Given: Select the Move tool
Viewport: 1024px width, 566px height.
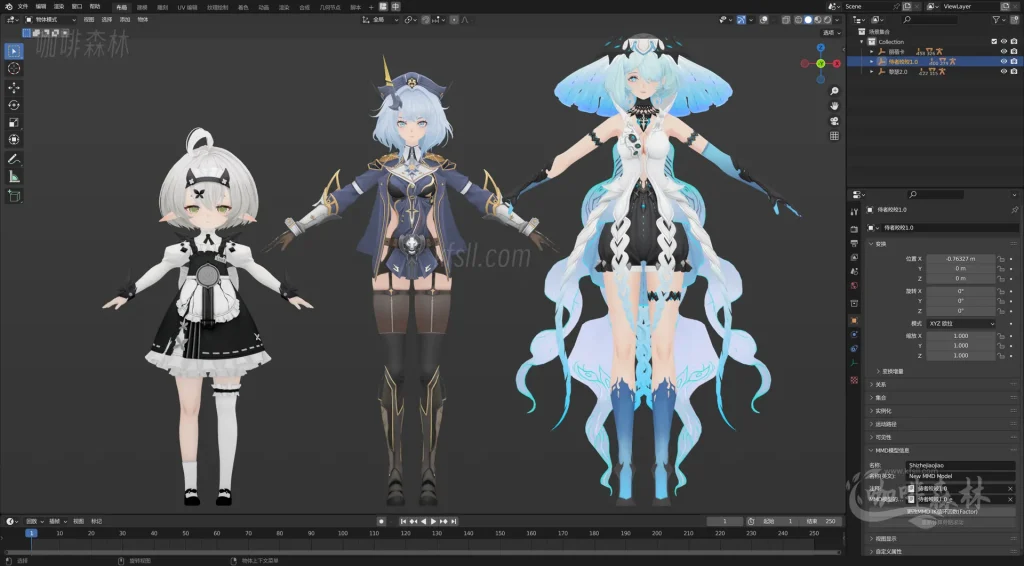Looking at the screenshot, I should 14,87.
